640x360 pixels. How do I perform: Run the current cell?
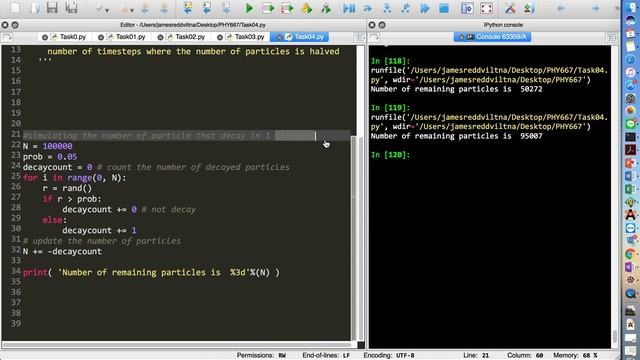(x=268, y=8)
